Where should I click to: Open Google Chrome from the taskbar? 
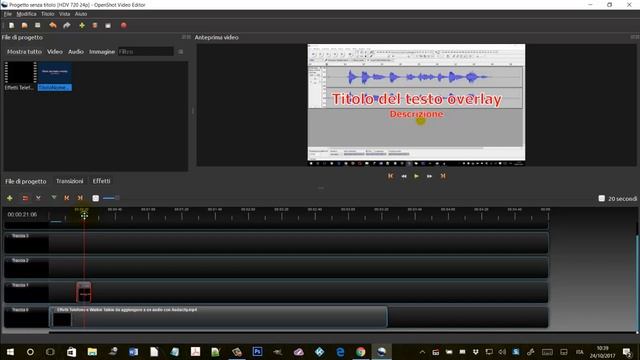[360, 351]
